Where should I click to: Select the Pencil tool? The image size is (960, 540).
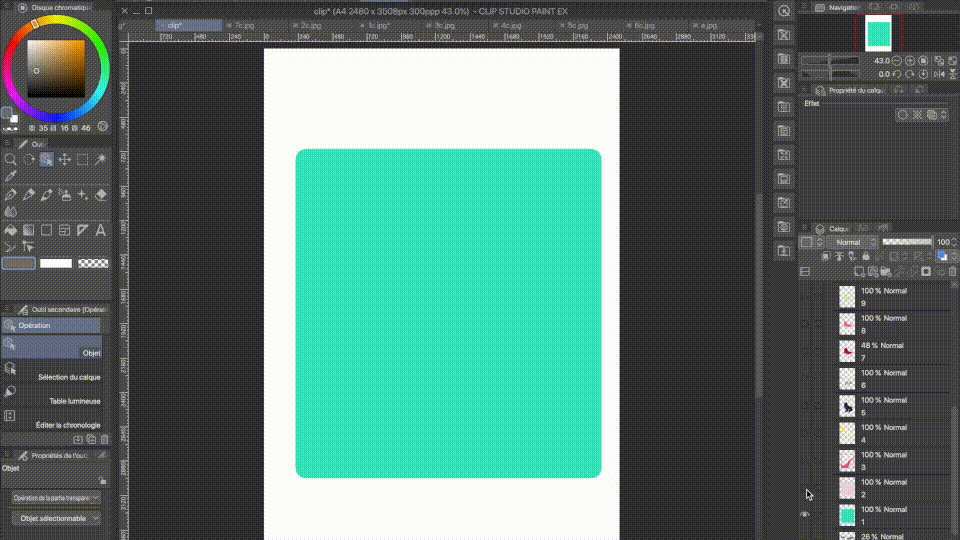(29, 195)
